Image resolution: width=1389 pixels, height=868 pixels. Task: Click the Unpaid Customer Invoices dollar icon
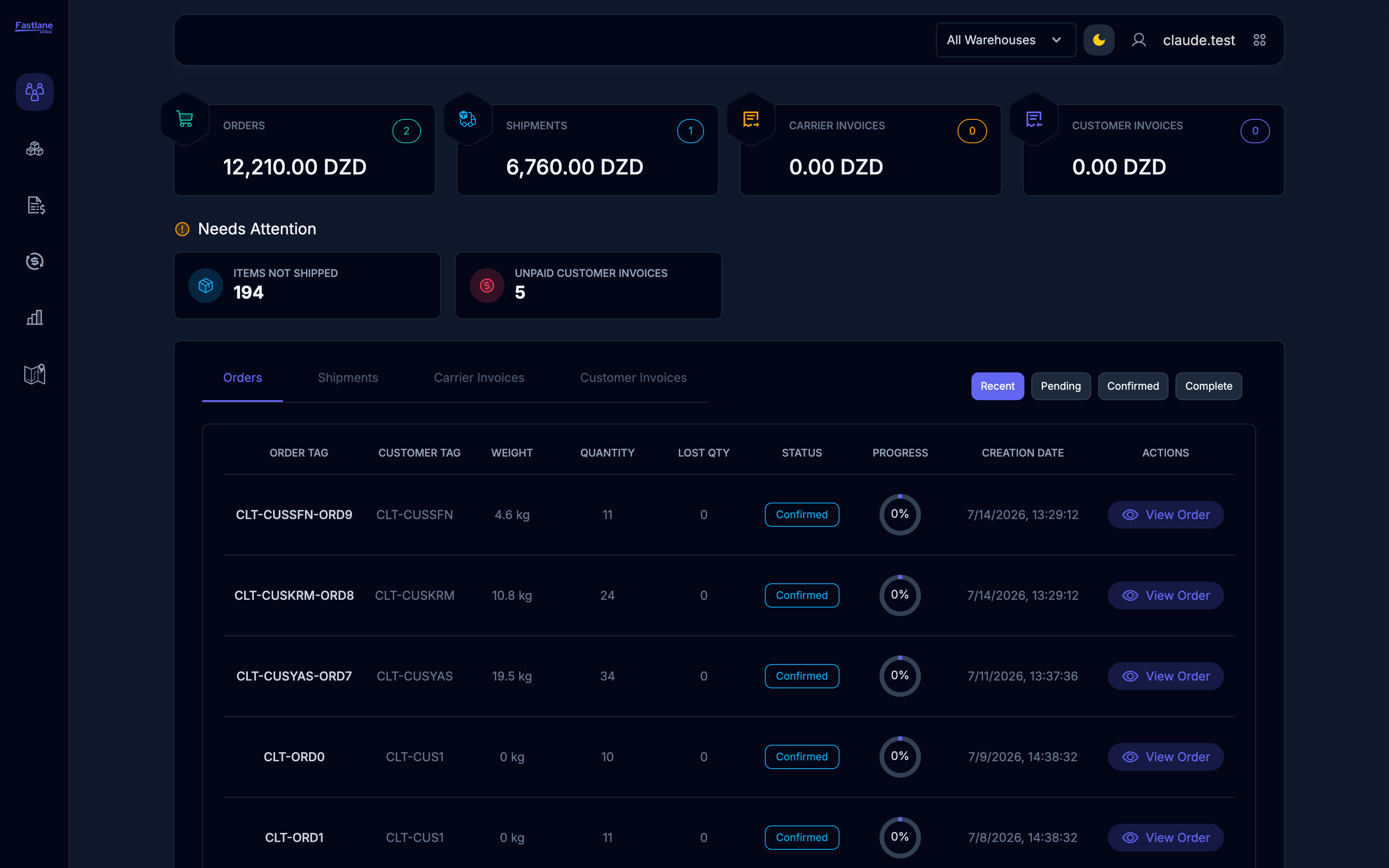(487, 285)
